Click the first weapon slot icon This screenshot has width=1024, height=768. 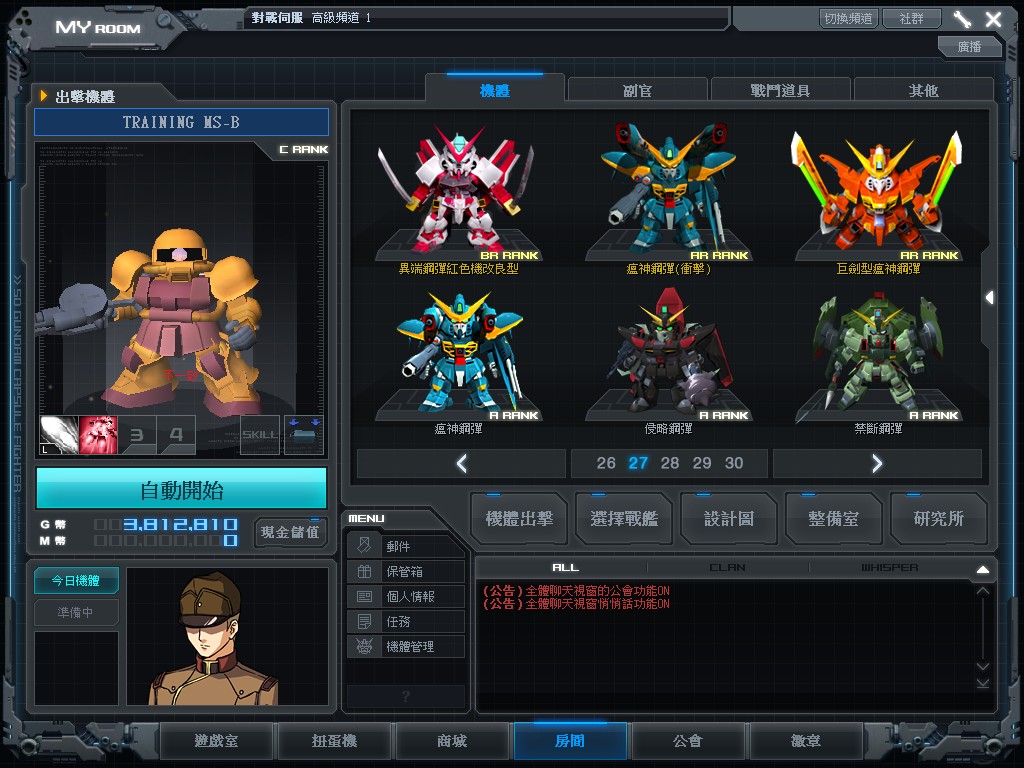[59, 435]
